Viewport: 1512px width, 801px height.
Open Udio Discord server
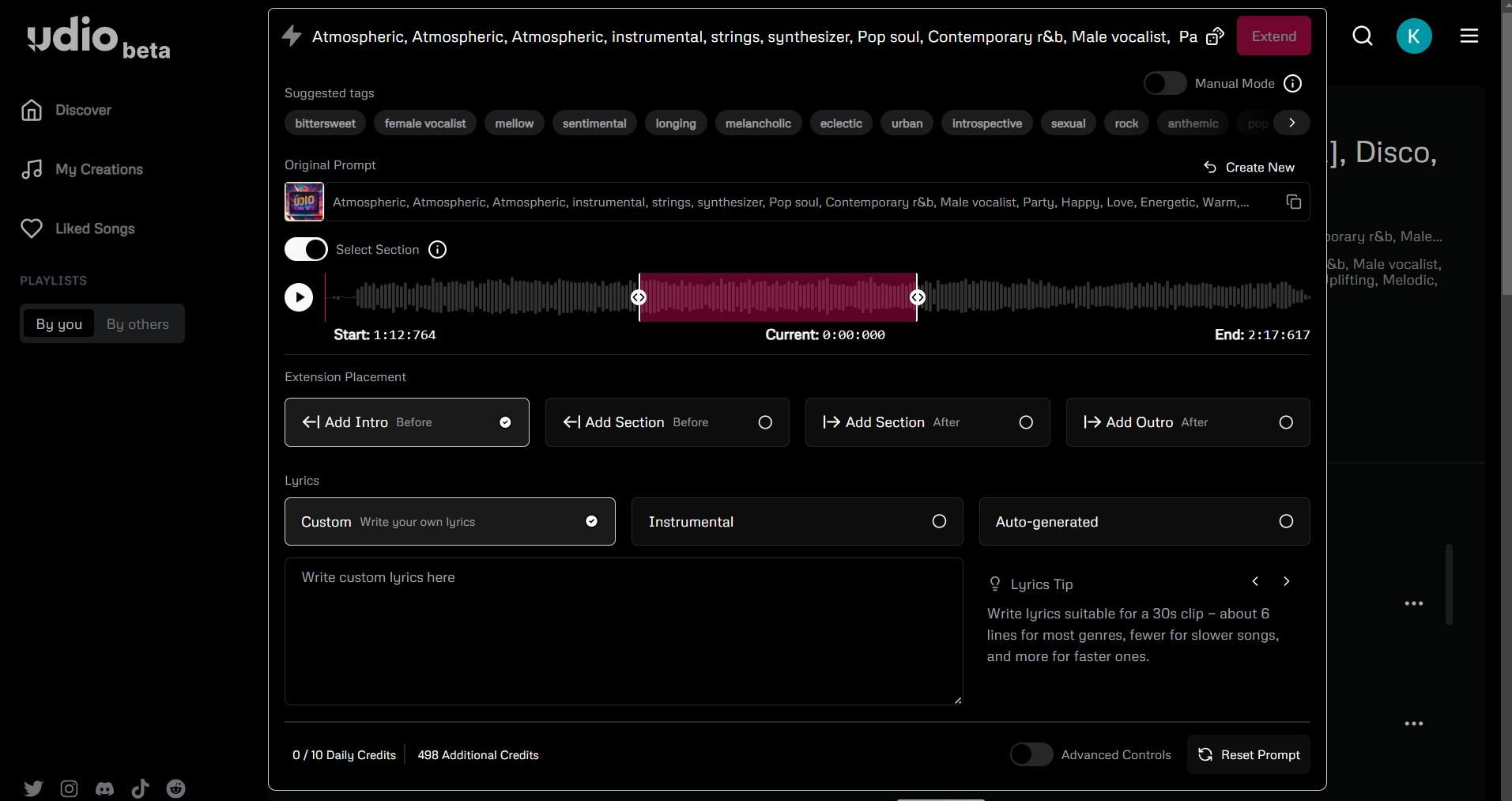click(x=104, y=788)
